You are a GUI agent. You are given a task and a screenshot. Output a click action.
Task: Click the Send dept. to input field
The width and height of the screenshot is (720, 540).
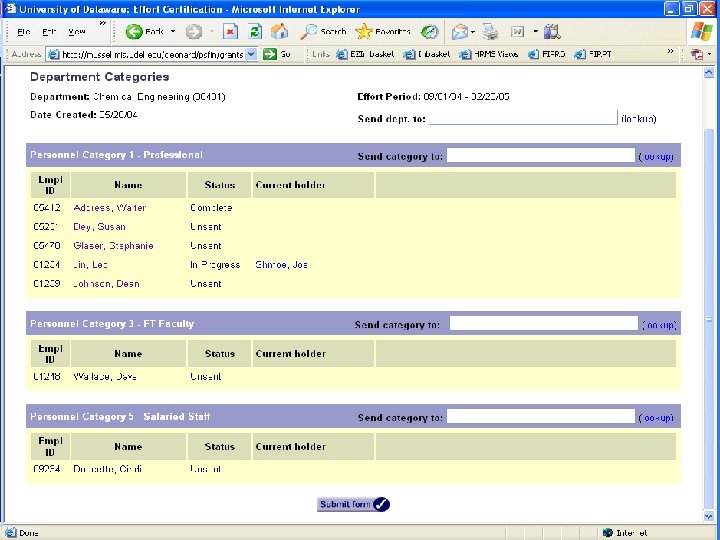[523, 118]
